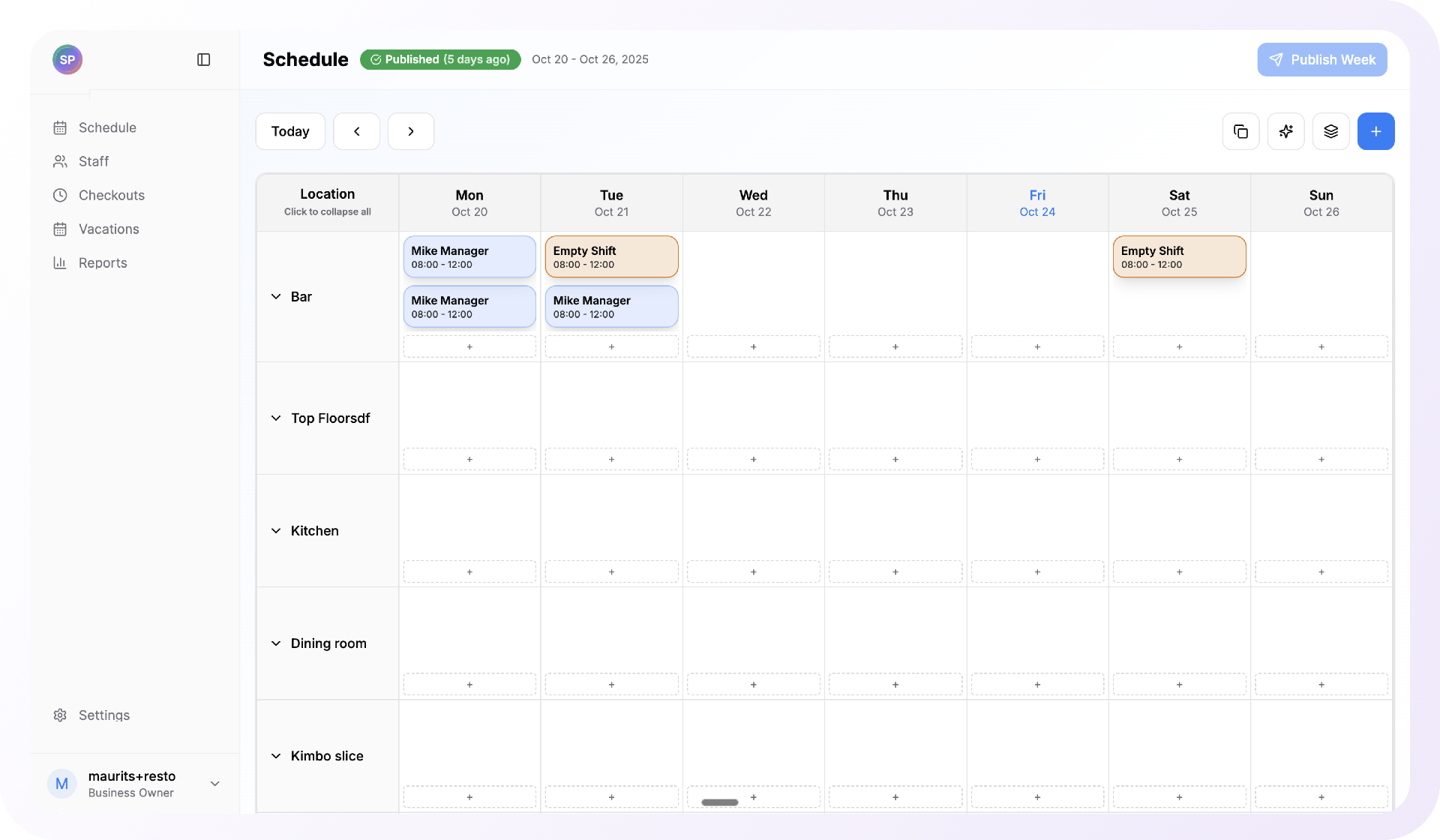The height and width of the screenshot is (840, 1440).
Task: Click the layers templates icon
Action: point(1331,131)
